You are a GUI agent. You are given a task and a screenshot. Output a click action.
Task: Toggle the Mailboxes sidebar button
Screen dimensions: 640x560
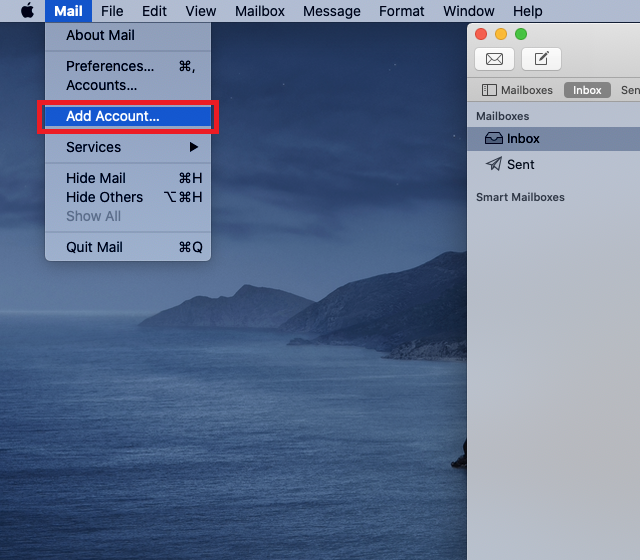(x=517, y=90)
